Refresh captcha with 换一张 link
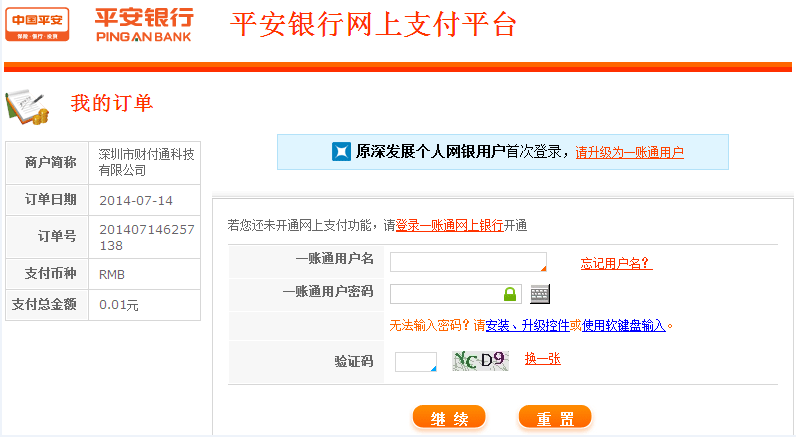 tap(543, 359)
